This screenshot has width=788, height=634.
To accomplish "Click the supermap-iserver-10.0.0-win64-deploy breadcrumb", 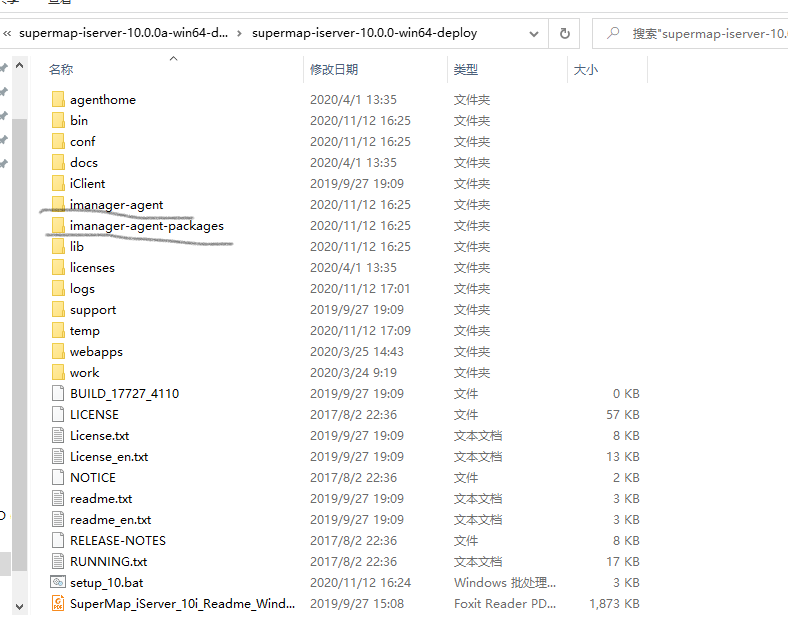I will [364, 33].
